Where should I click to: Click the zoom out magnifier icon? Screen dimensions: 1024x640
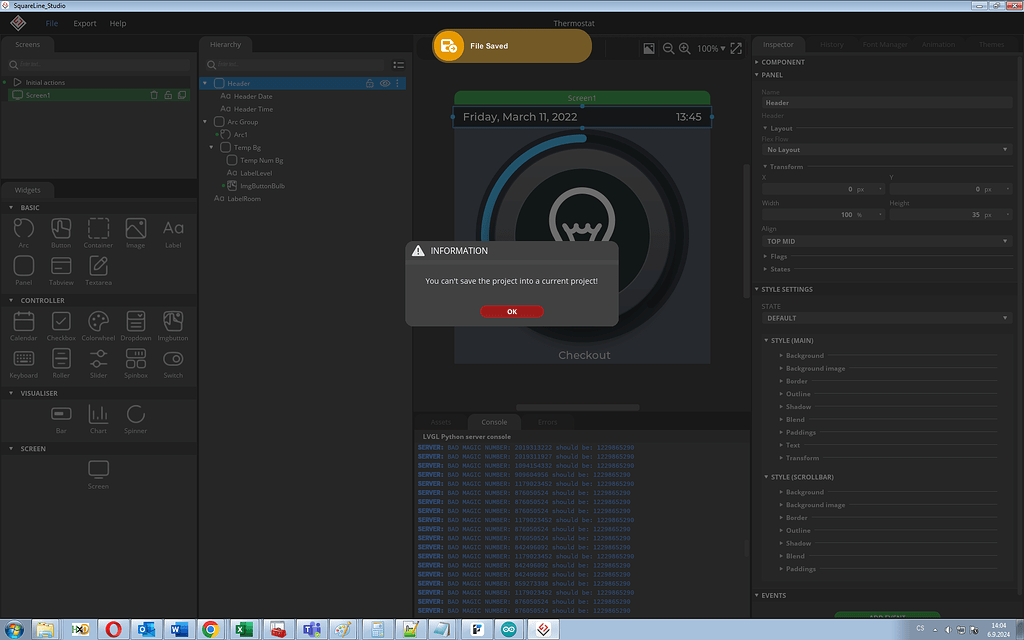click(668, 48)
